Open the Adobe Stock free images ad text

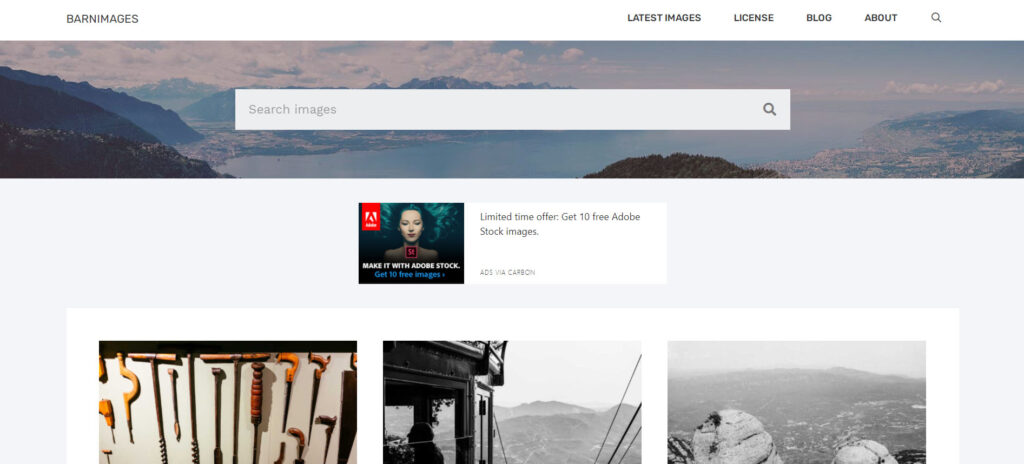pos(560,224)
